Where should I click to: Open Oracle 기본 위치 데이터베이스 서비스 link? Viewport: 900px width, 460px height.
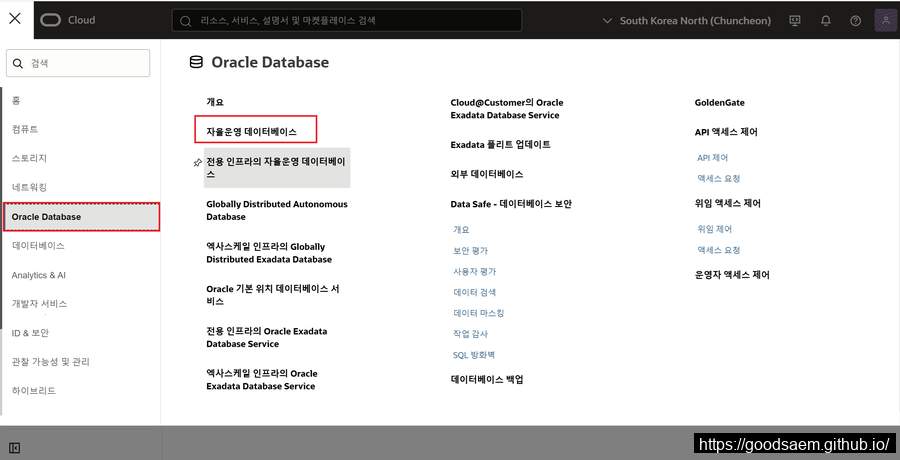coord(273,295)
